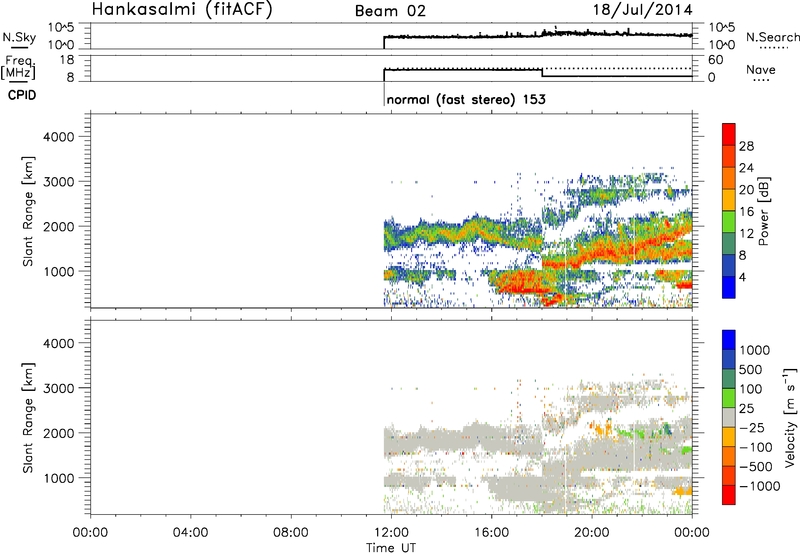Select the Freq. [MHz] axis label
This screenshot has width=800, height=554.
pos(19,68)
